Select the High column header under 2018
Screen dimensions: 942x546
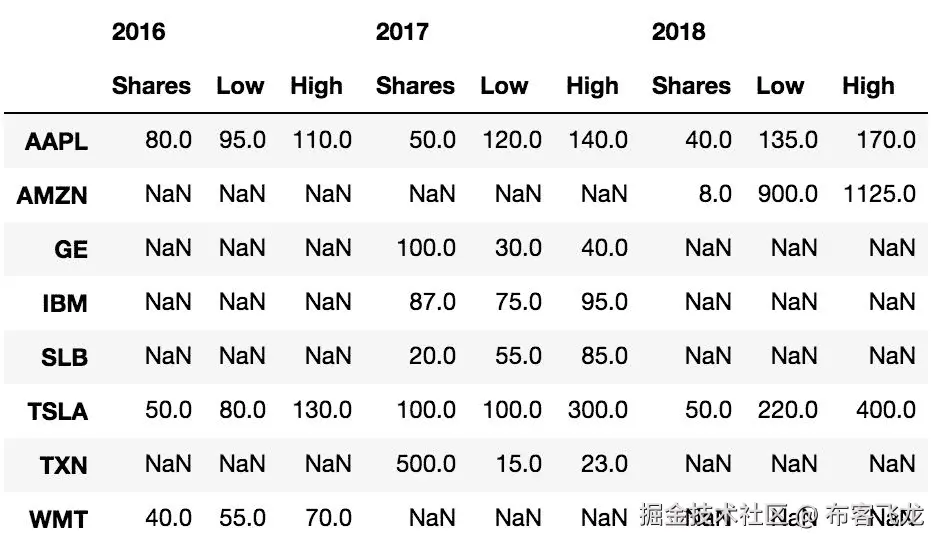(867, 86)
